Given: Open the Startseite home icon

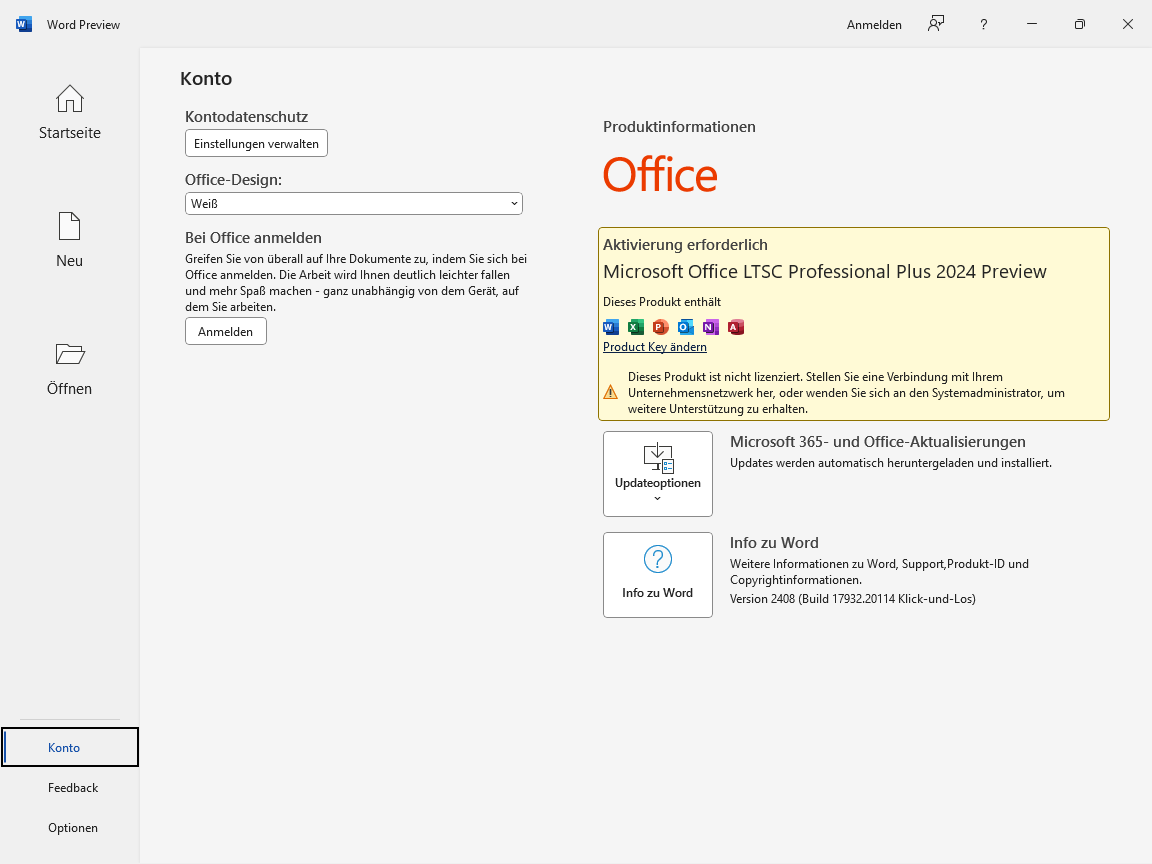Looking at the screenshot, I should click(69, 100).
